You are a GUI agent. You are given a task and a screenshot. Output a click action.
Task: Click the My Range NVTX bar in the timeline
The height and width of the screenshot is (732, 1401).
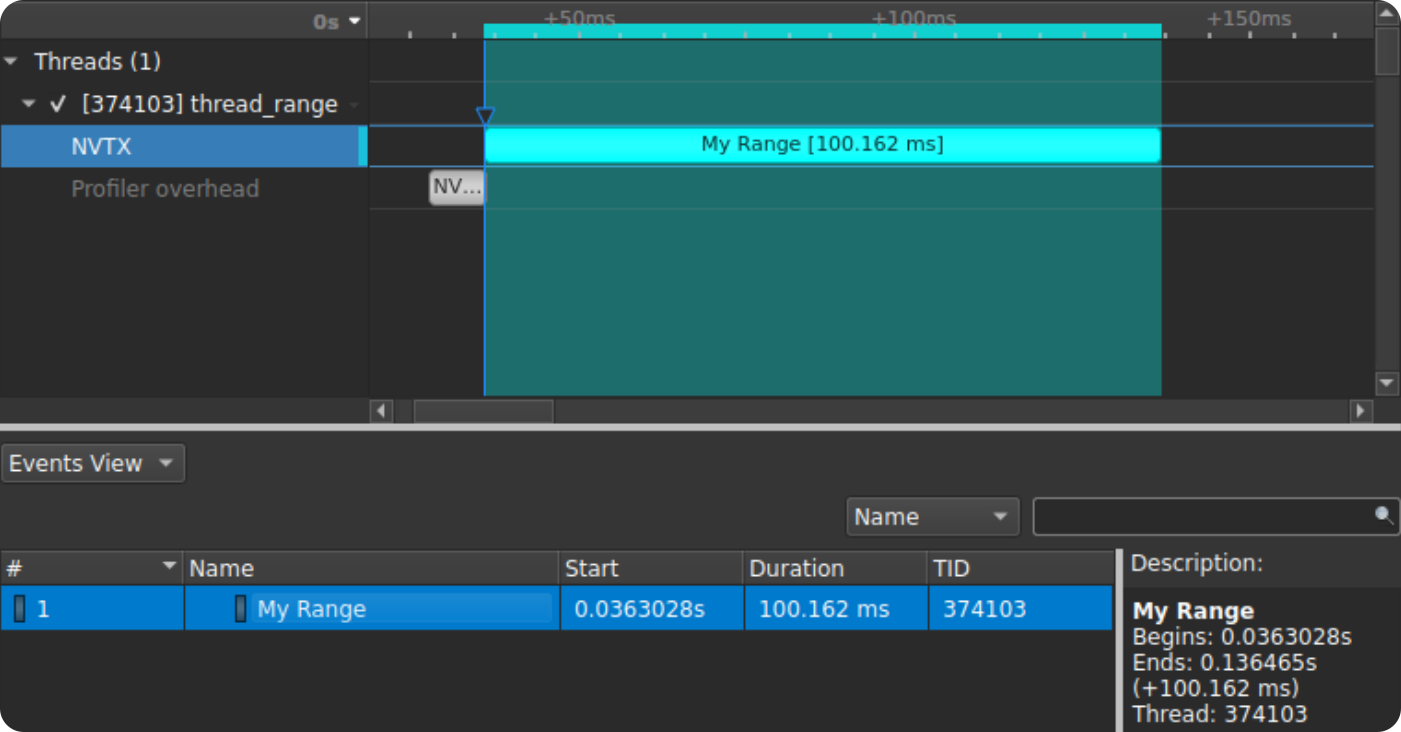click(821, 145)
